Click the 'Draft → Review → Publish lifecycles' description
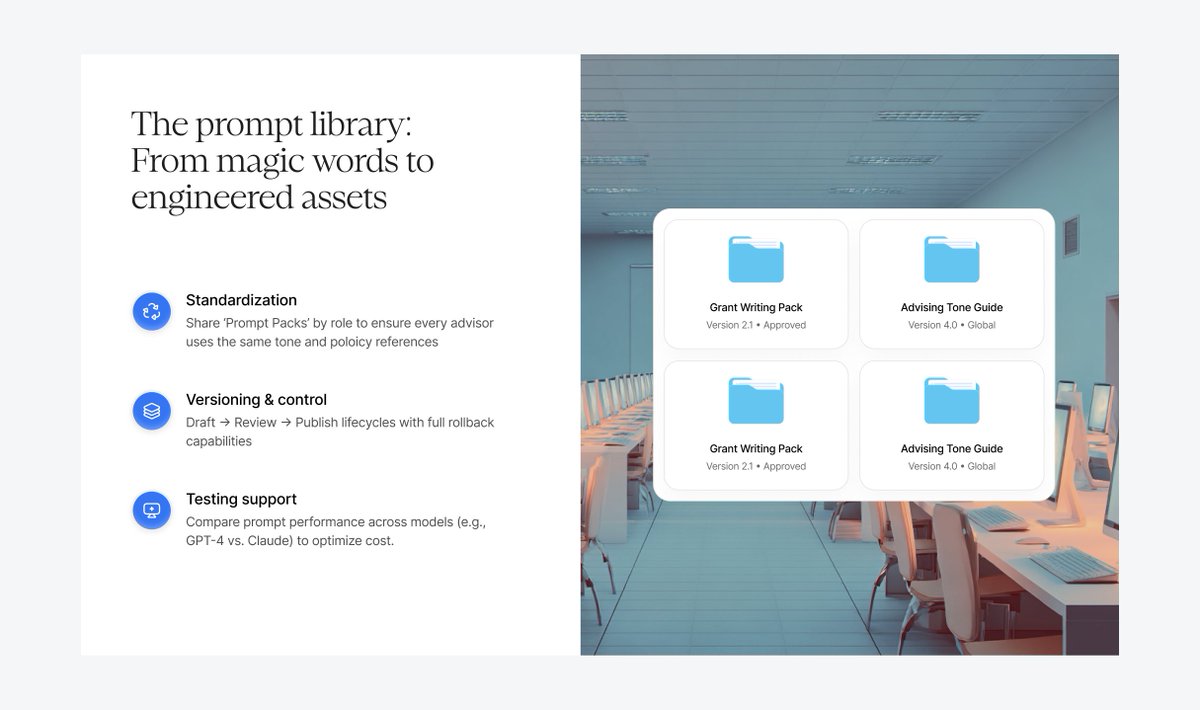The height and width of the screenshot is (710, 1200). click(x=340, y=432)
